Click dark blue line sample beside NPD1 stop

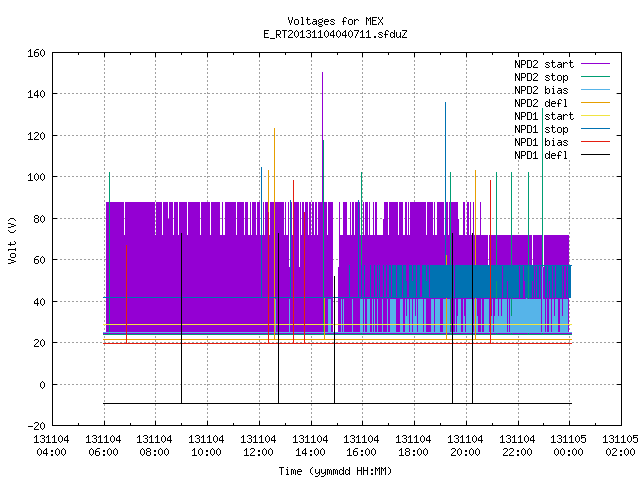[595, 129]
